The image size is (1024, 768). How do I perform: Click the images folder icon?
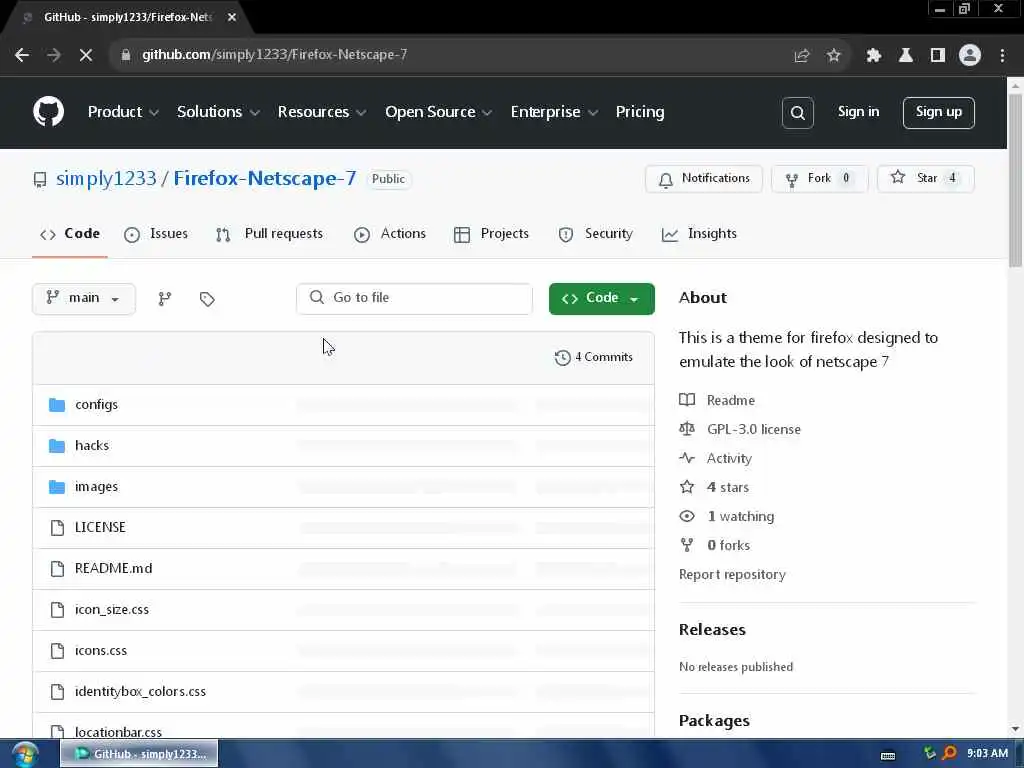(57, 487)
